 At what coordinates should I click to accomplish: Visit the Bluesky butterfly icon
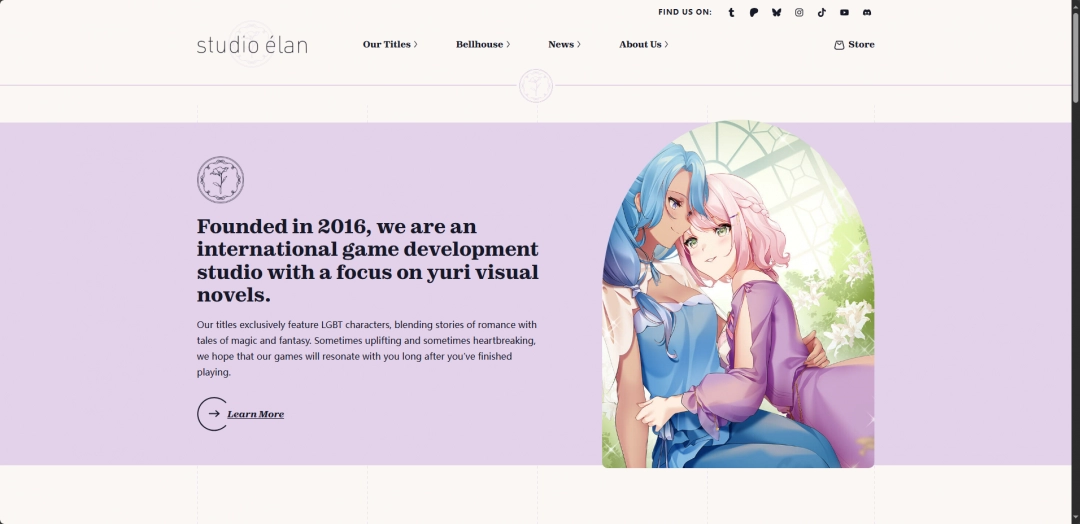pos(777,13)
